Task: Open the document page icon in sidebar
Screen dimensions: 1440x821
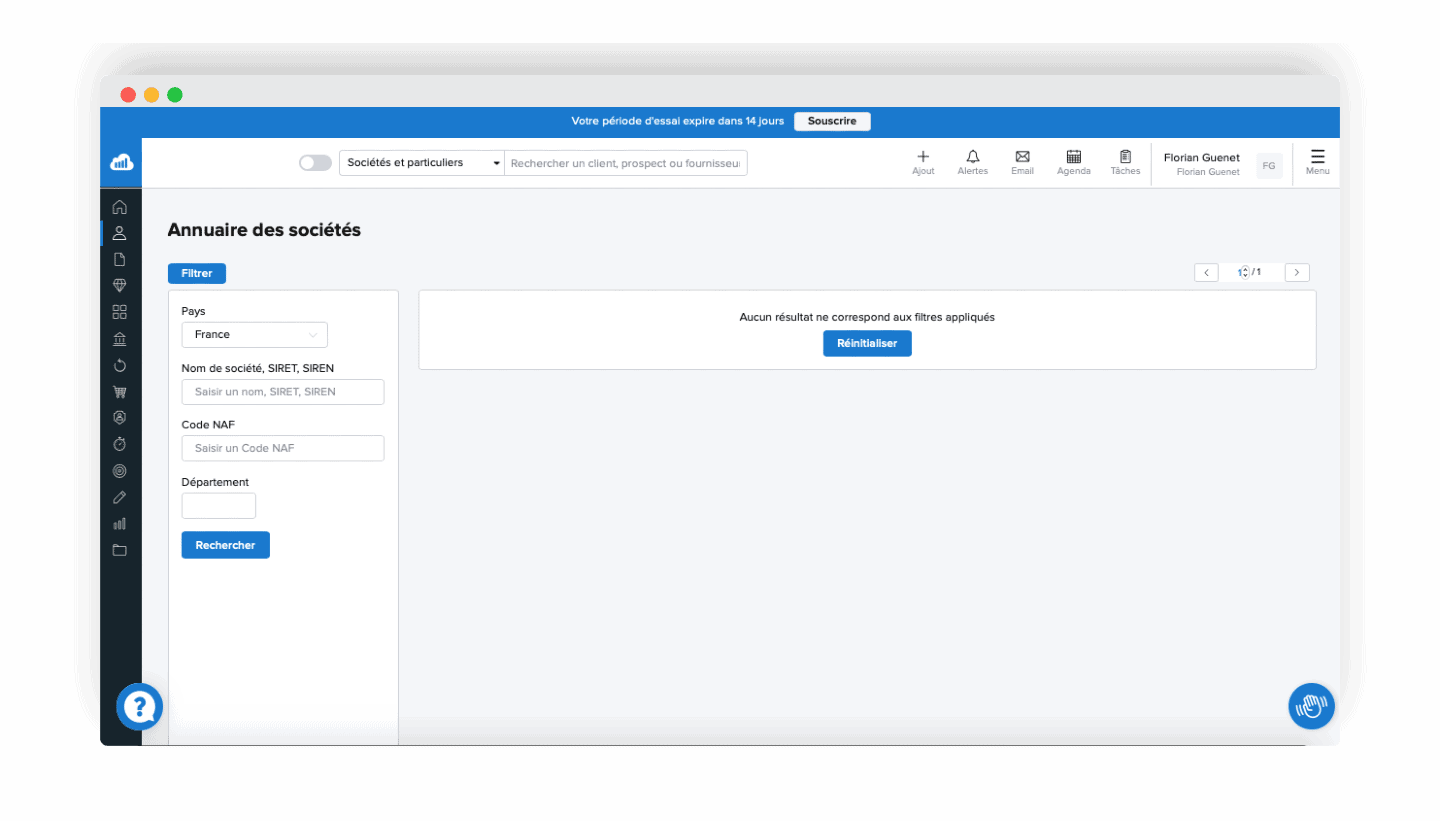Action: tap(120, 259)
